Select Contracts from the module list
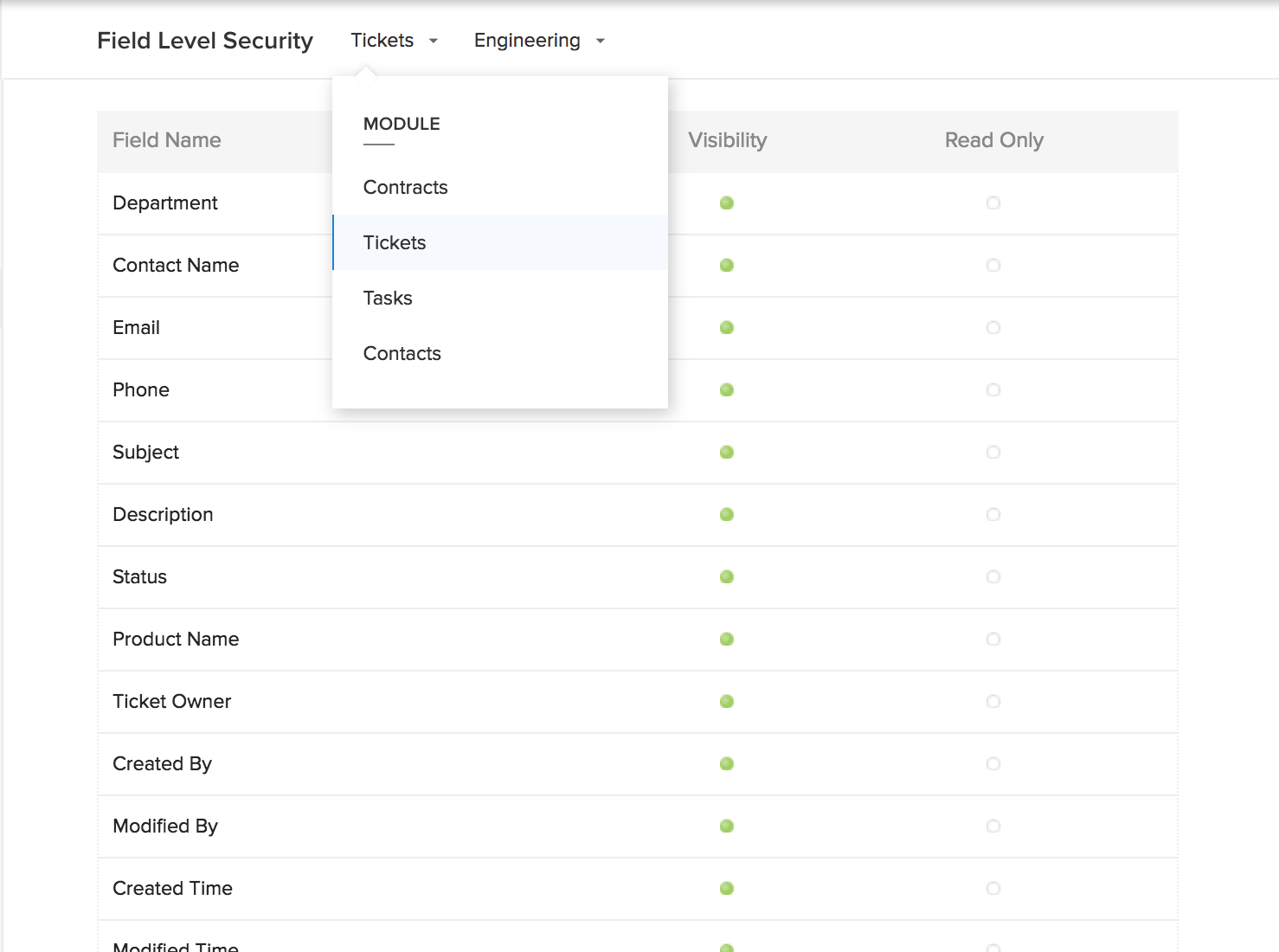The image size is (1279, 952). coord(405,187)
